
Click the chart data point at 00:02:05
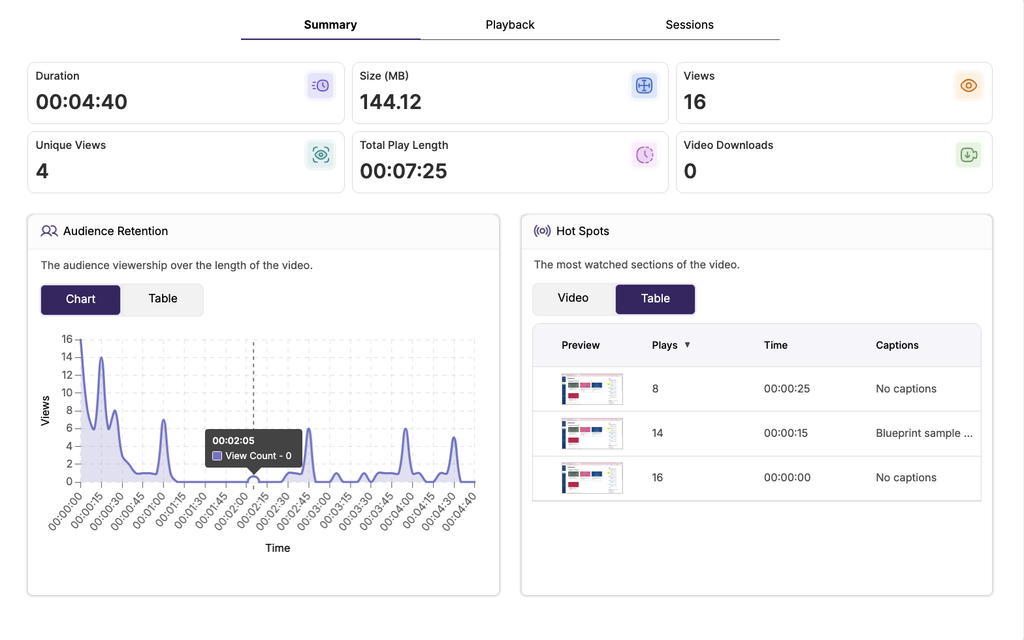(x=253, y=481)
